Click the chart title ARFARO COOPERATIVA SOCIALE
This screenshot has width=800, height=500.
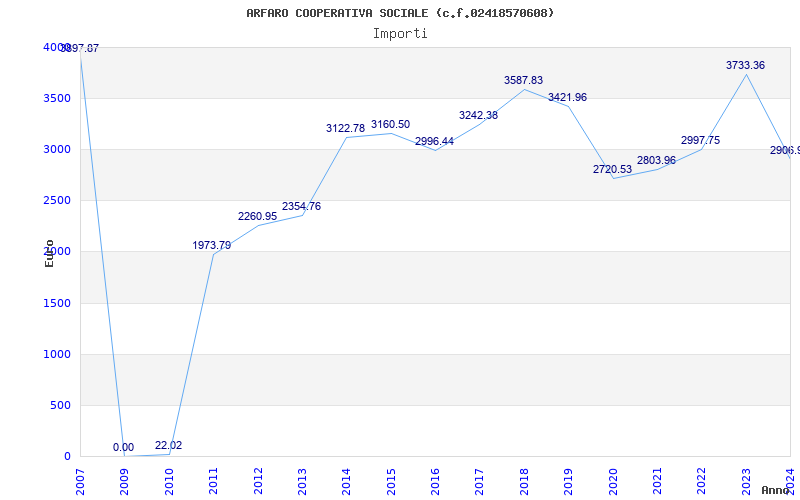click(400, 13)
